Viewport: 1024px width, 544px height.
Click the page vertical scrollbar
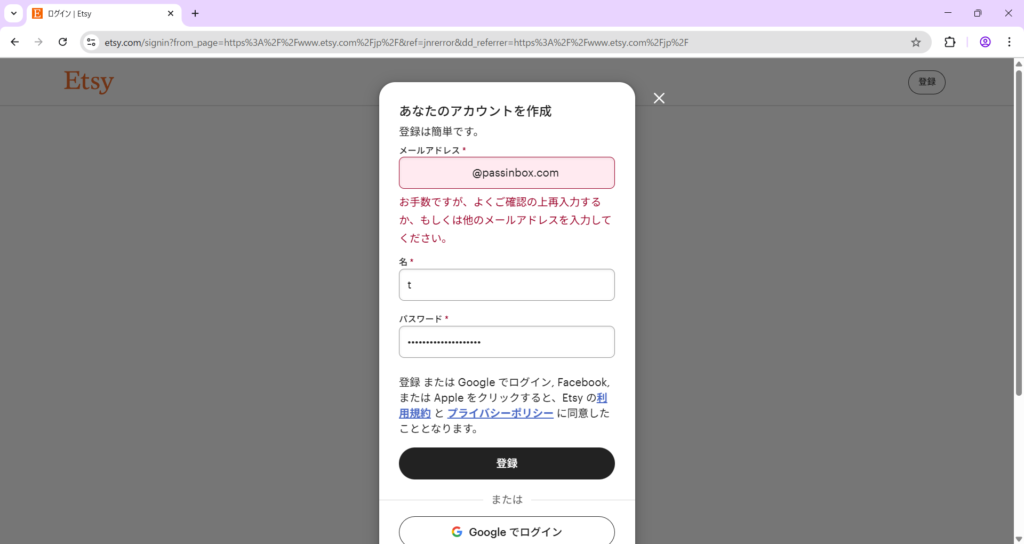1018,232
